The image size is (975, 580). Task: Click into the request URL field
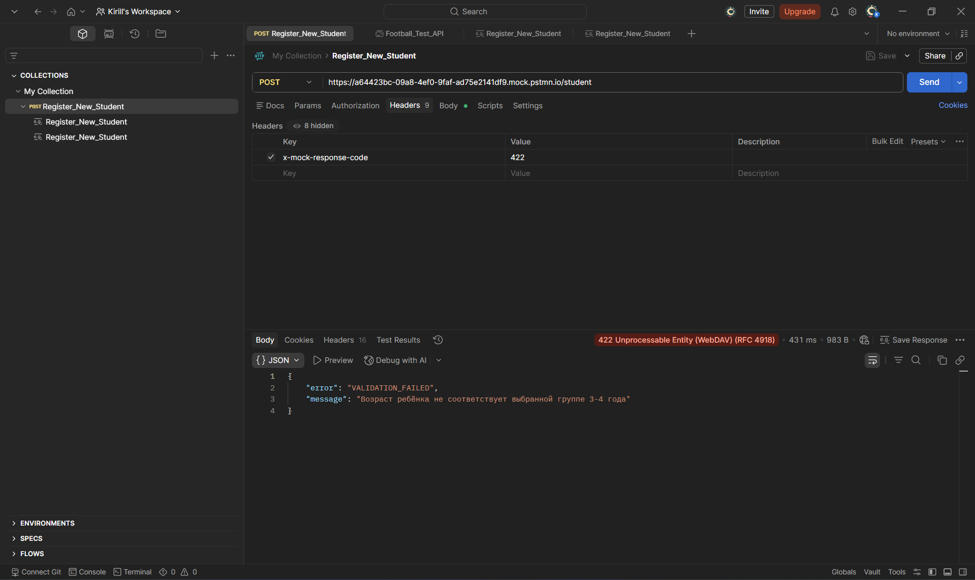click(x=612, y=82)
